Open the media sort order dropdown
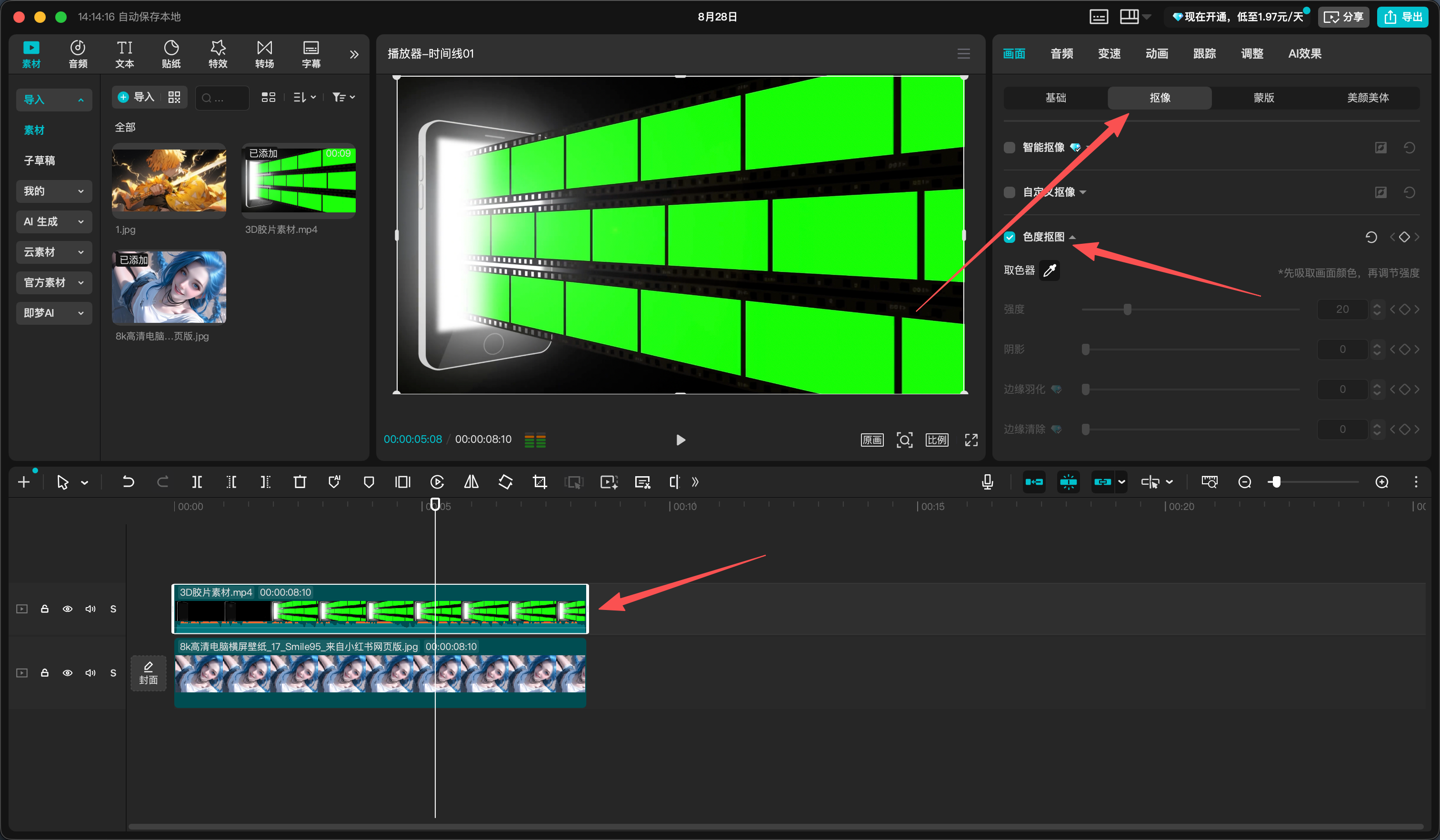This screenshot has width=1440, height=840. tap(305, 97)
